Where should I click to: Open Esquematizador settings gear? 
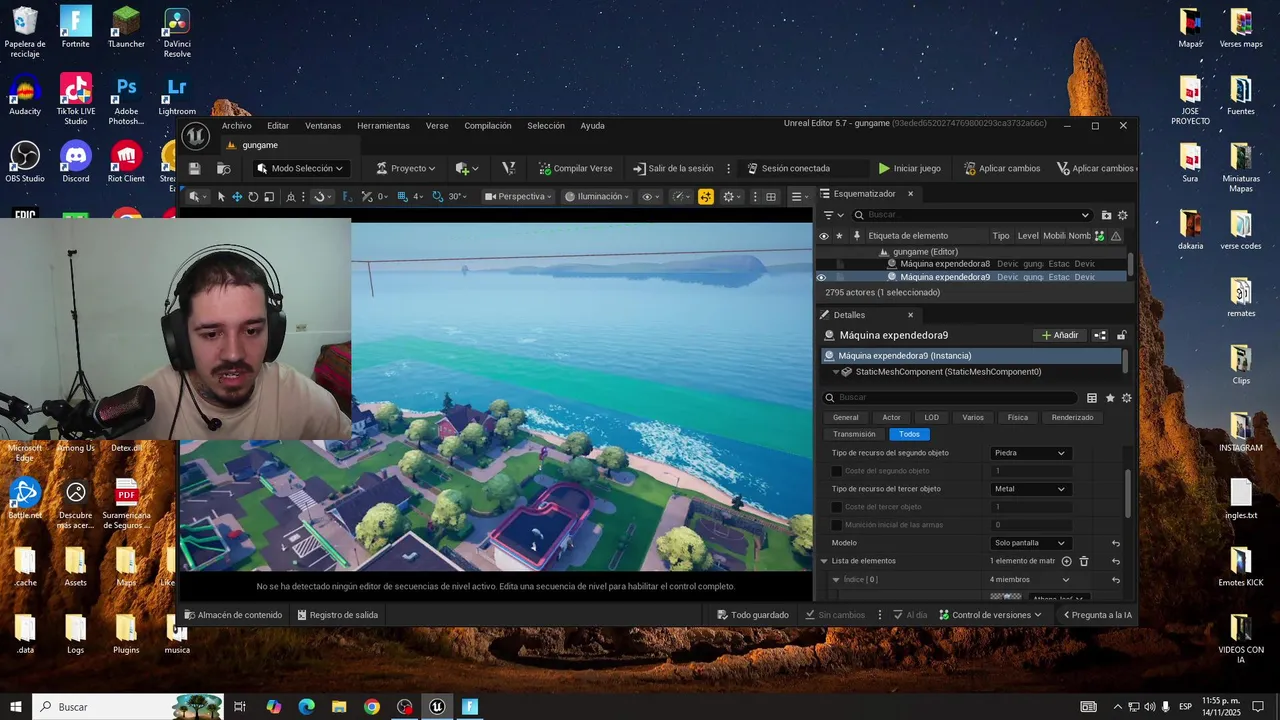1122,215
